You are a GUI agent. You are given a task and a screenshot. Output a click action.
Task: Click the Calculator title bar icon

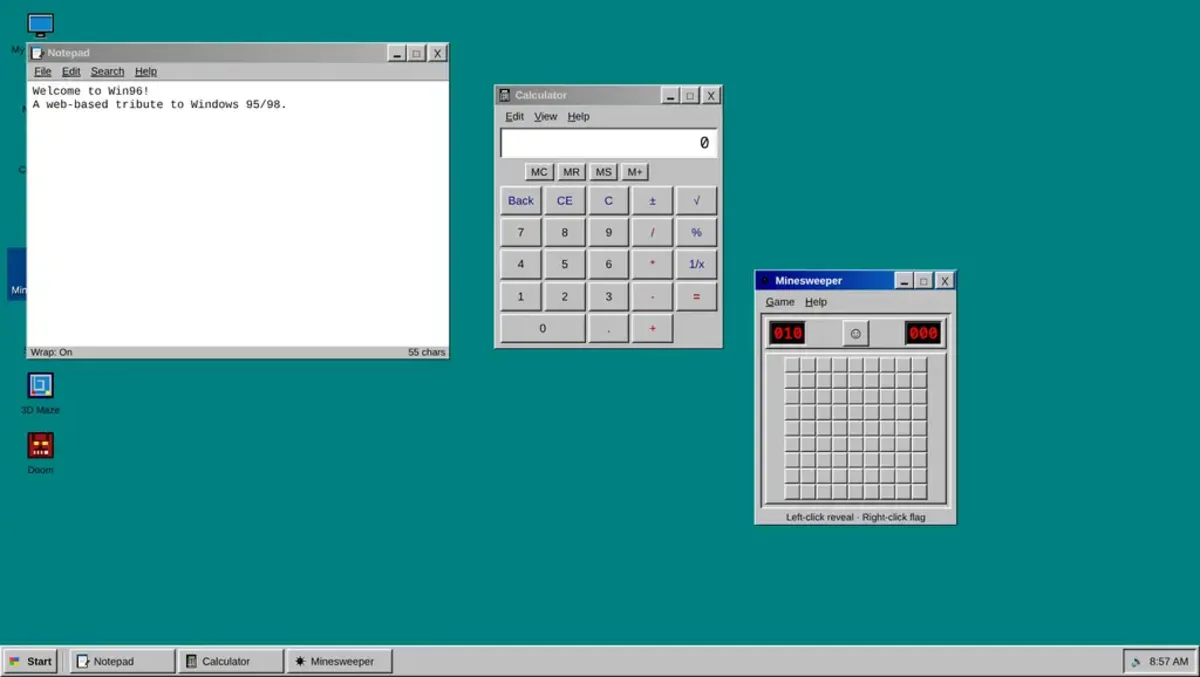tap(505, 95)
